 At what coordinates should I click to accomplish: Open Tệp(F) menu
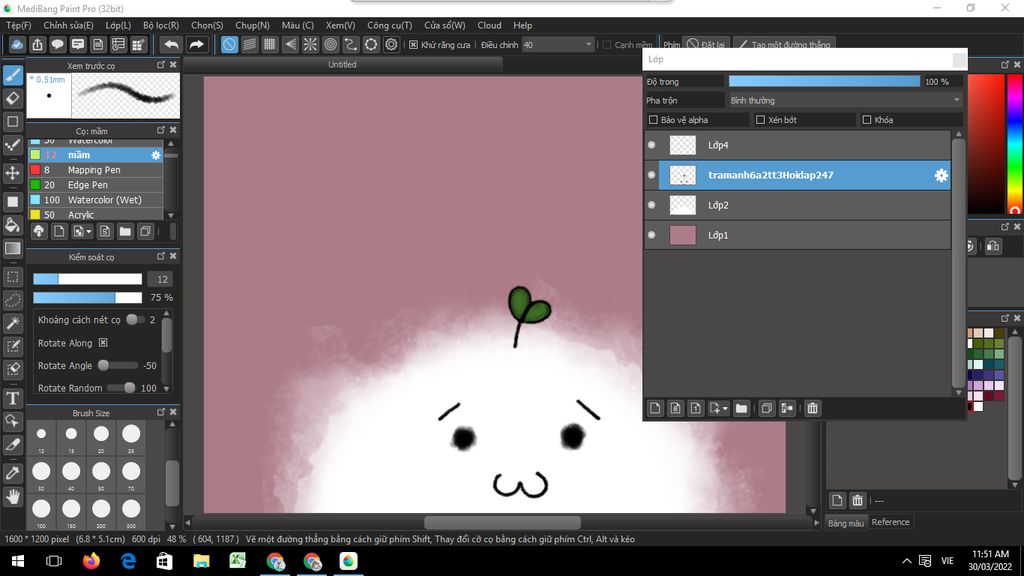[18, 25]
